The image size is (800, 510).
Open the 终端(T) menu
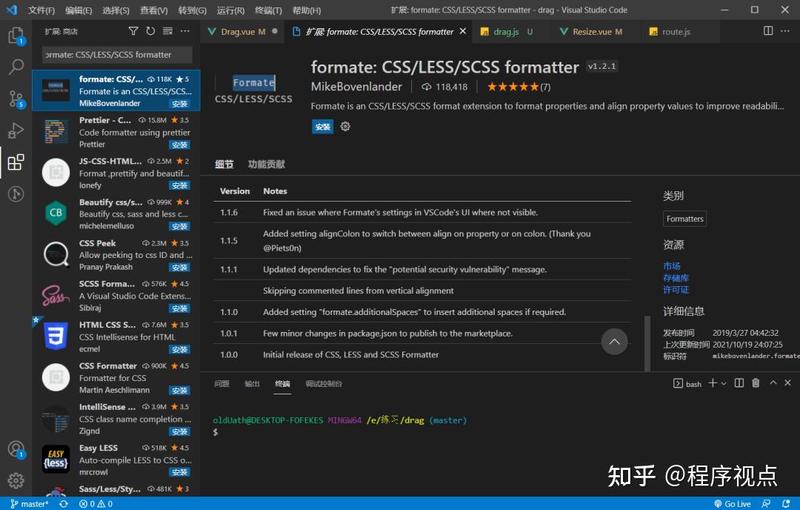pos(268,10)
